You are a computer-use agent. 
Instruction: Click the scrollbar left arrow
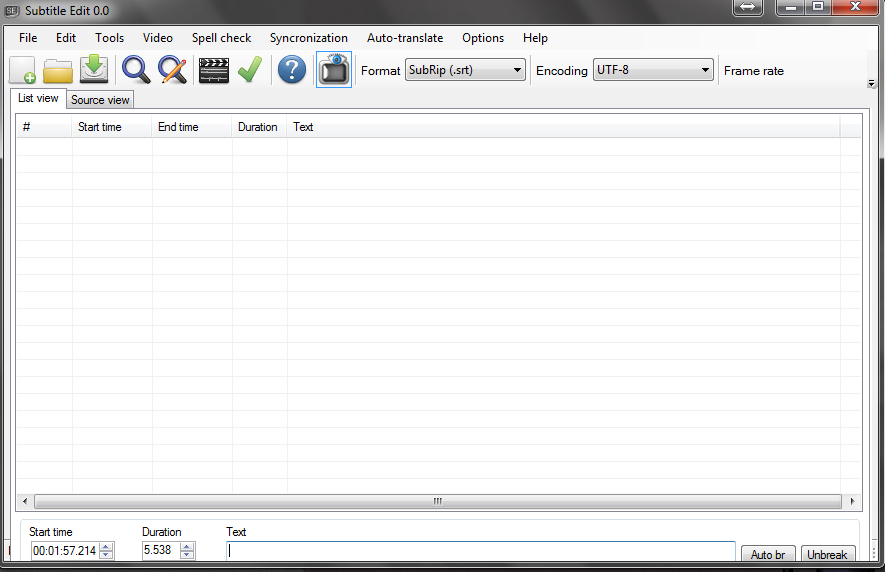coord(25,501)
